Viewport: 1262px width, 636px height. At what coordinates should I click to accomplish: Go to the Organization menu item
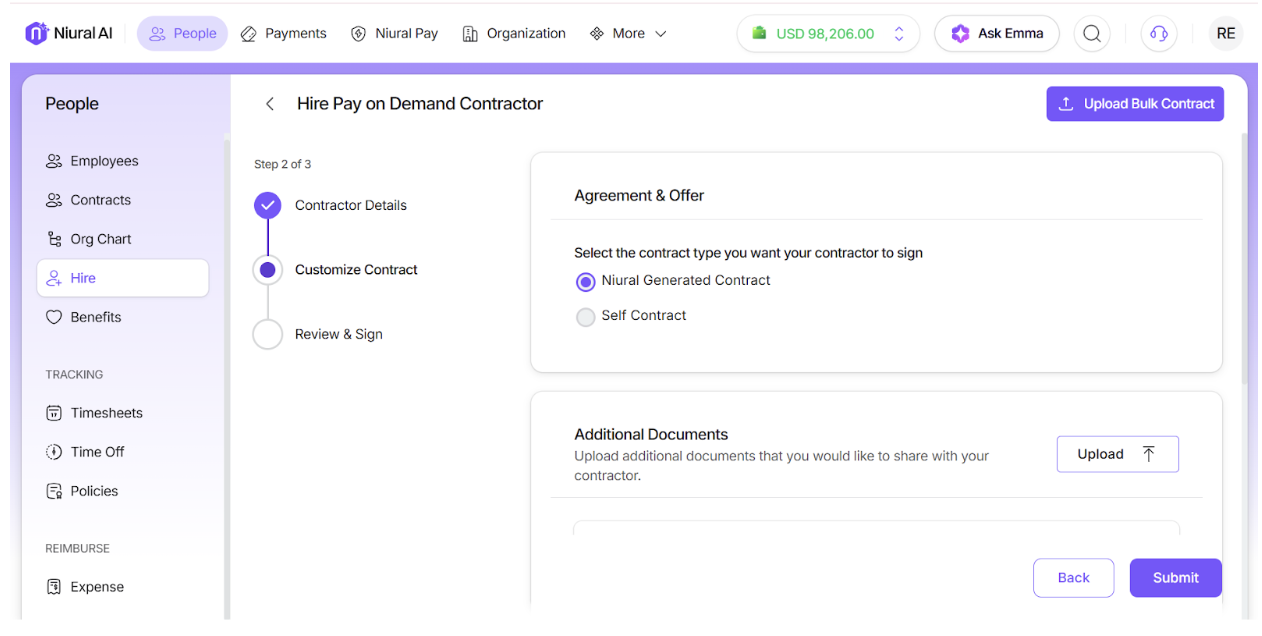(x=514, y=33)
